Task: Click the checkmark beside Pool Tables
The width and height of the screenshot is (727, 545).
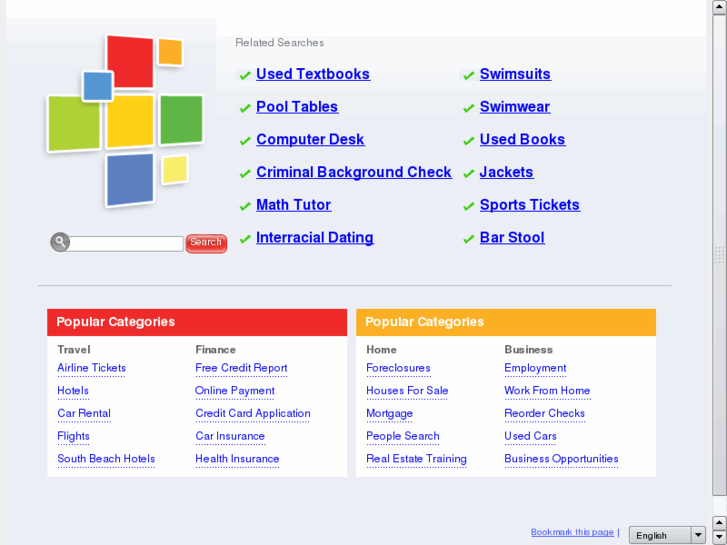Action: click(x=245, y=108)
